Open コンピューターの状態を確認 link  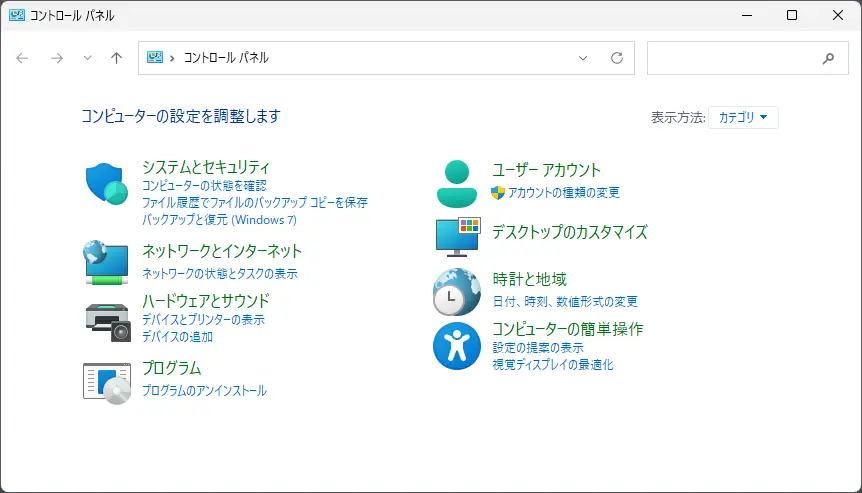tap(204, 186)
